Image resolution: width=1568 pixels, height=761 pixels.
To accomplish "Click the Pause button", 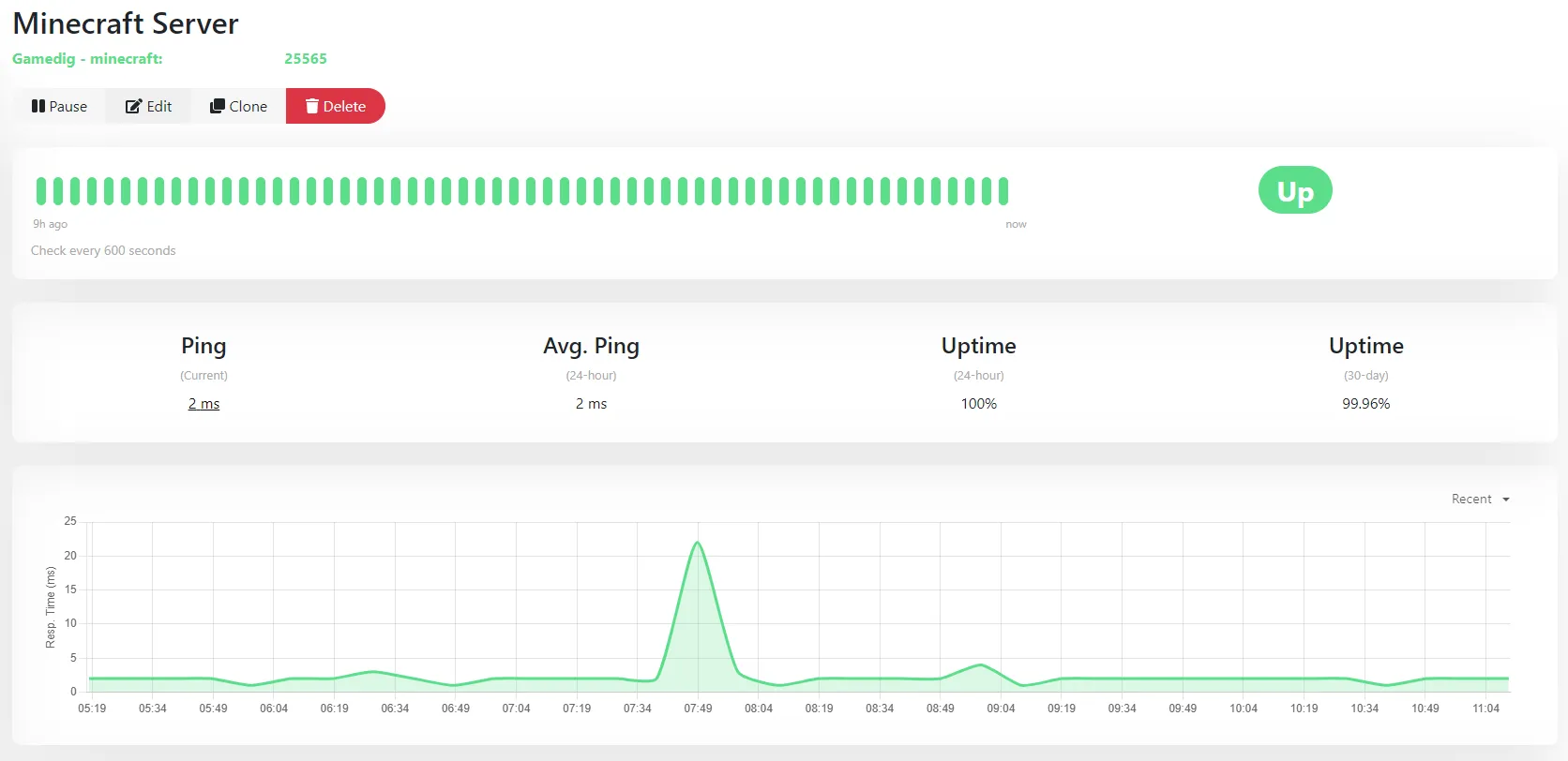I will 59,106.
